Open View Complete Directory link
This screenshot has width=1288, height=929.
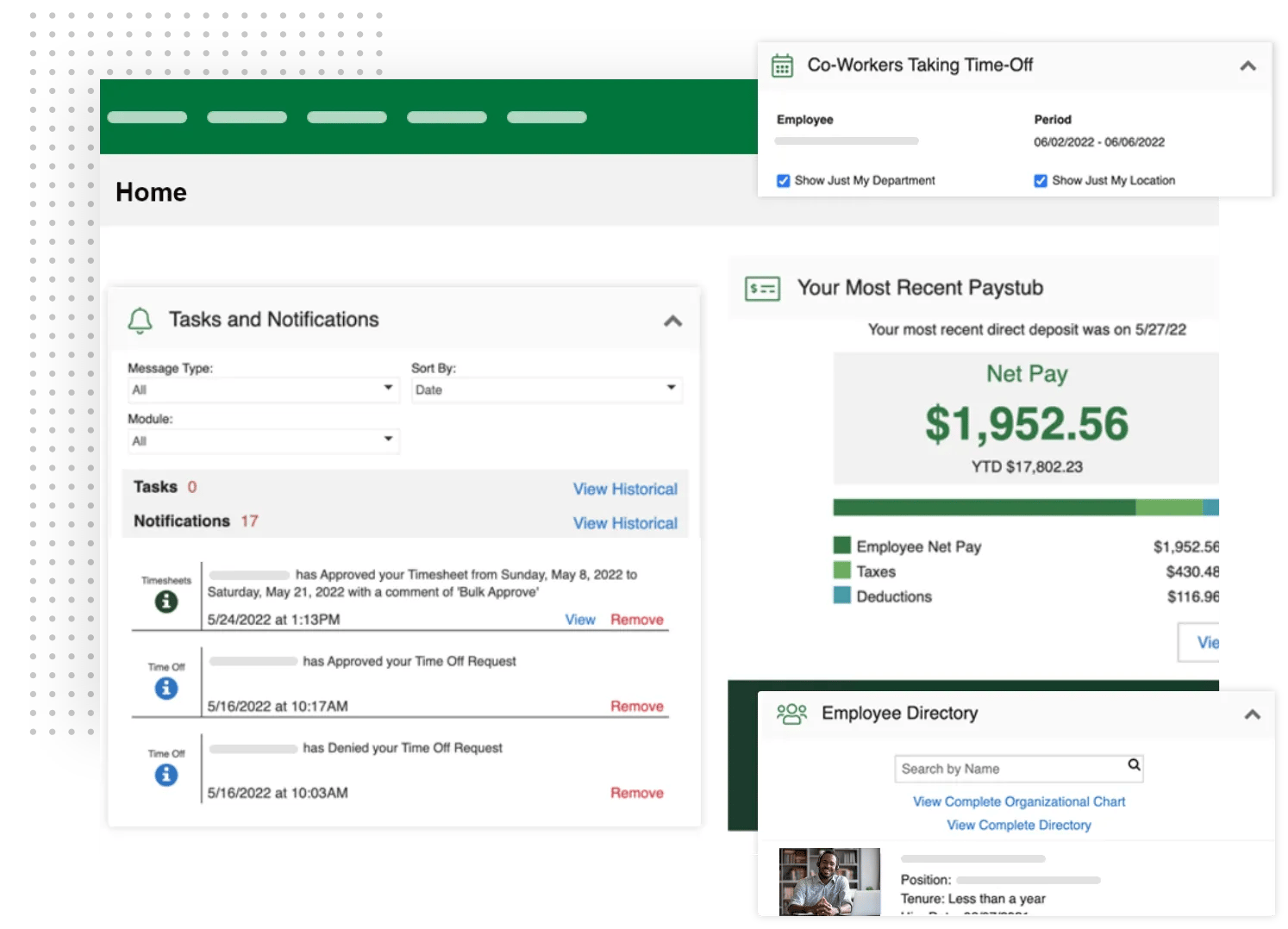1019,825
